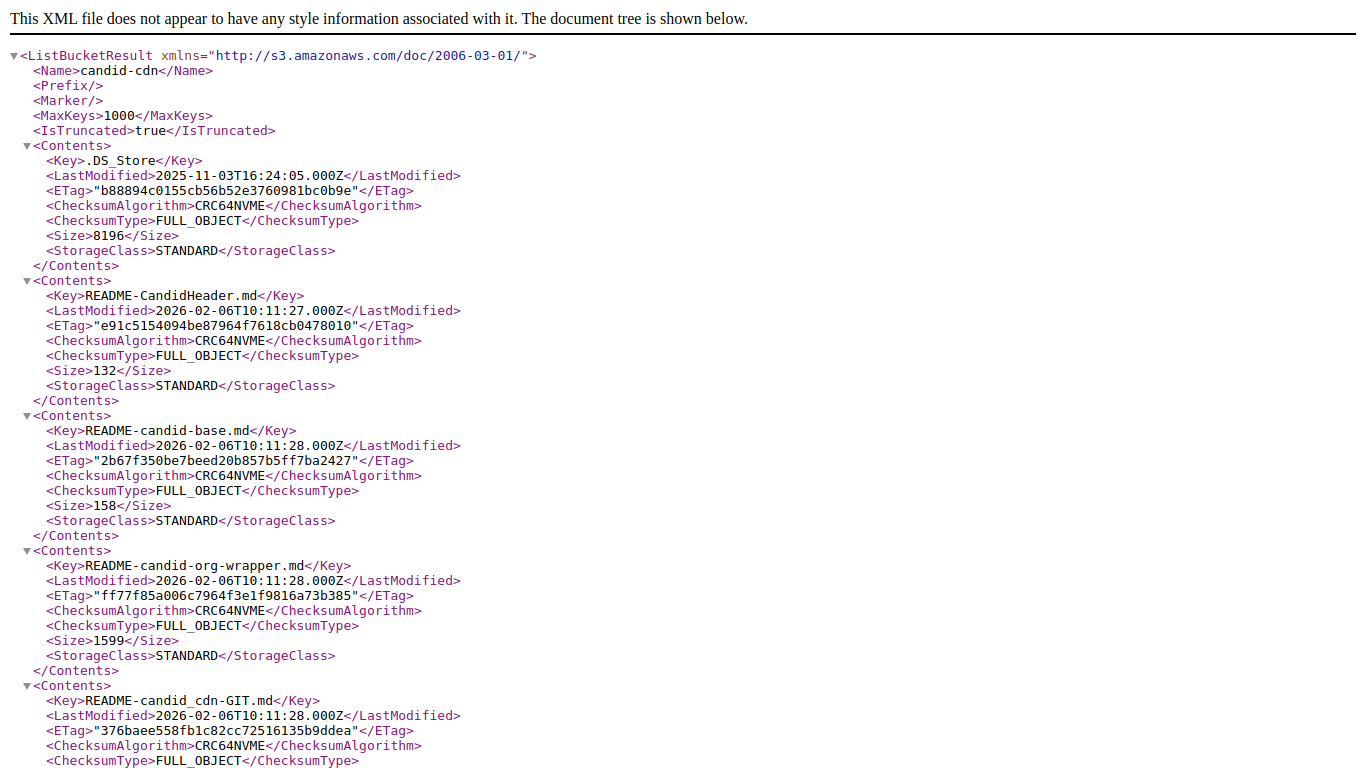Click key README-candid-org-wrapper.md
Screen dimensions: 1366x768
point(194,566)
